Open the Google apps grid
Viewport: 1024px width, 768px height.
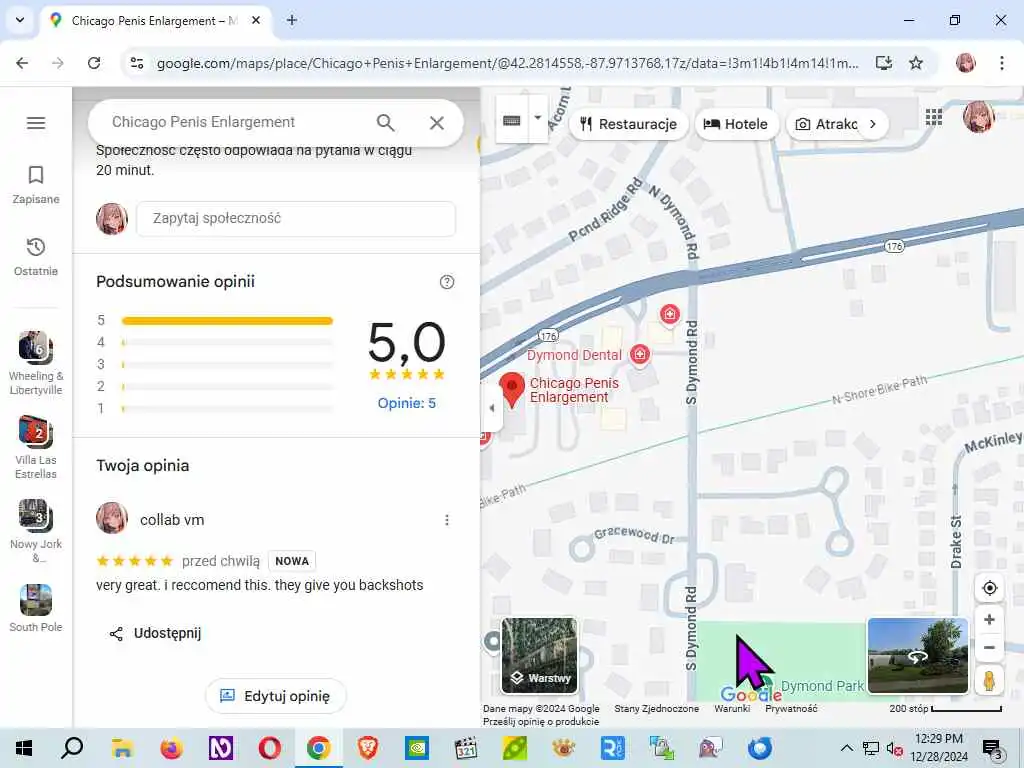pos(934,118)
